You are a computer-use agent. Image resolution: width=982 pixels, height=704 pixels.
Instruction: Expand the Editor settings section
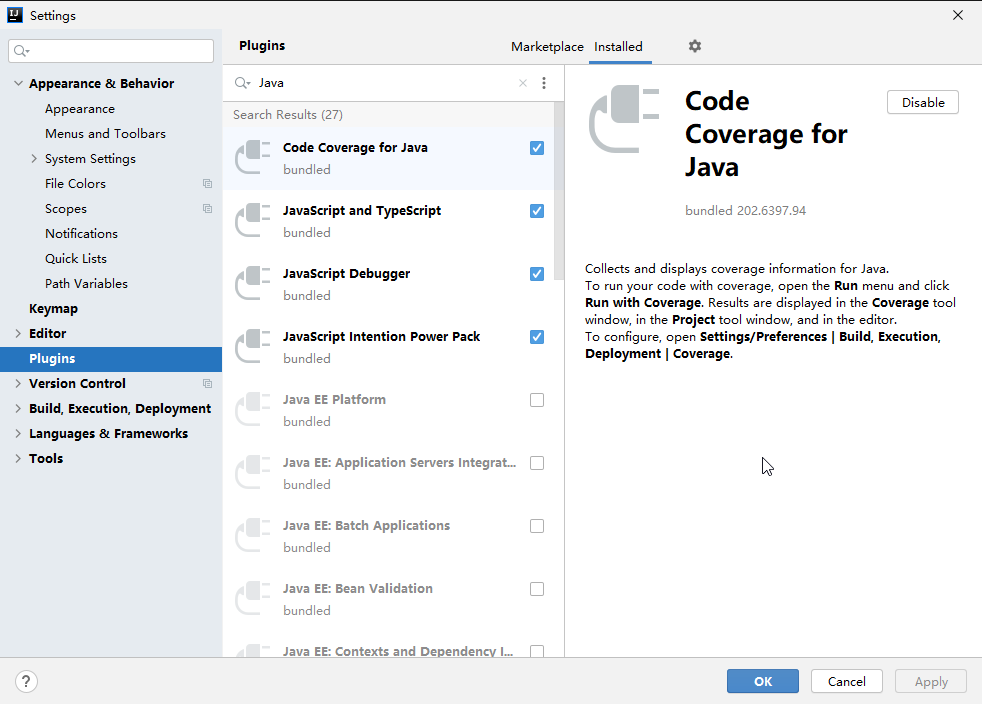(17, 333)
